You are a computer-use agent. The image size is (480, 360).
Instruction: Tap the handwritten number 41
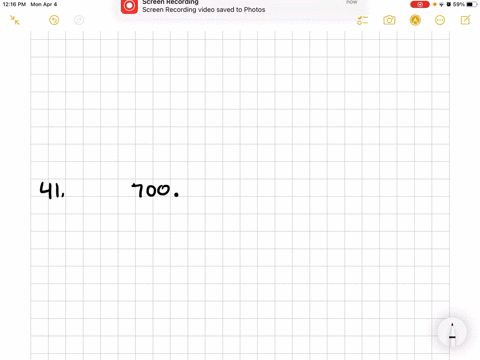(52, 190)
